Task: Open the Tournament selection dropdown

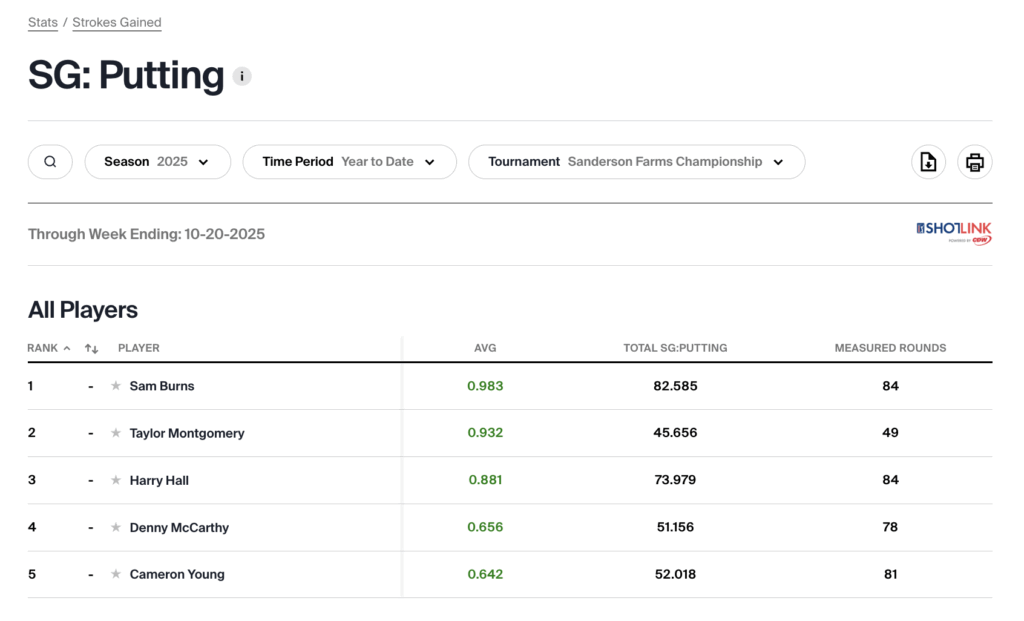Action: (x=636, y=162)
